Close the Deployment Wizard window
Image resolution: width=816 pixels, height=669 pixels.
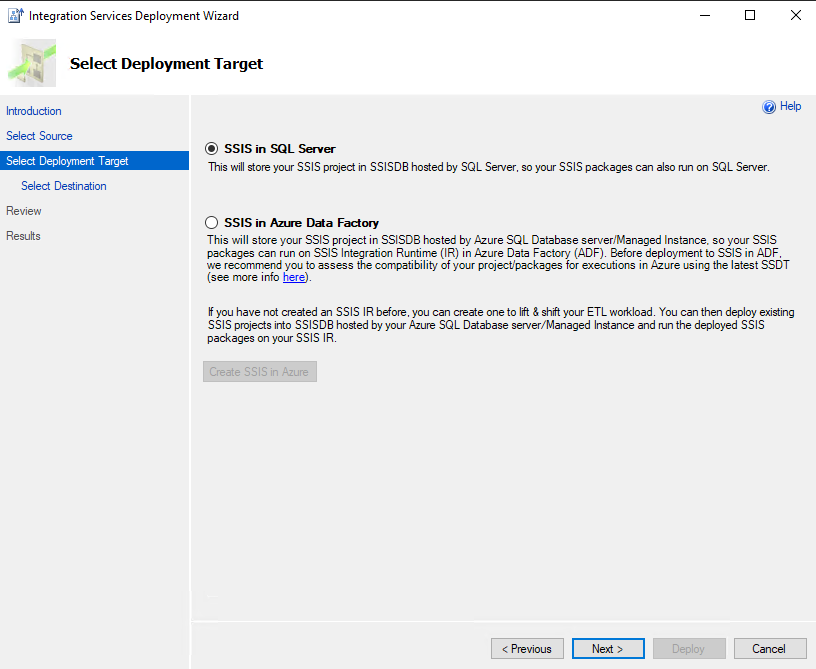796,16
